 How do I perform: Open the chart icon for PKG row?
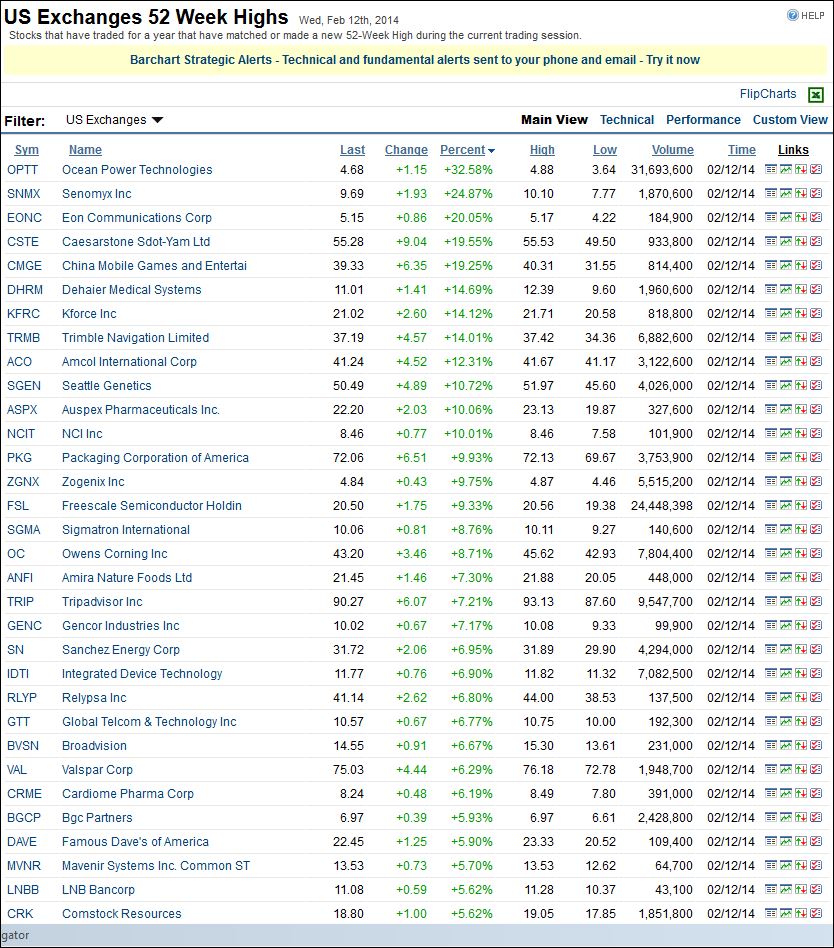786,458
